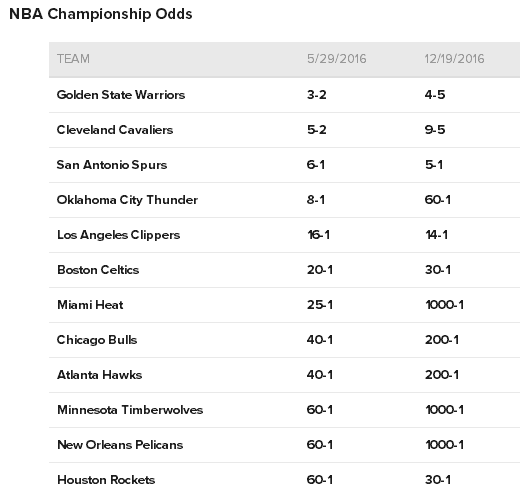The image size is (520, 497).
Task: Click San Antonio Spurs team name
Action: 112,165
